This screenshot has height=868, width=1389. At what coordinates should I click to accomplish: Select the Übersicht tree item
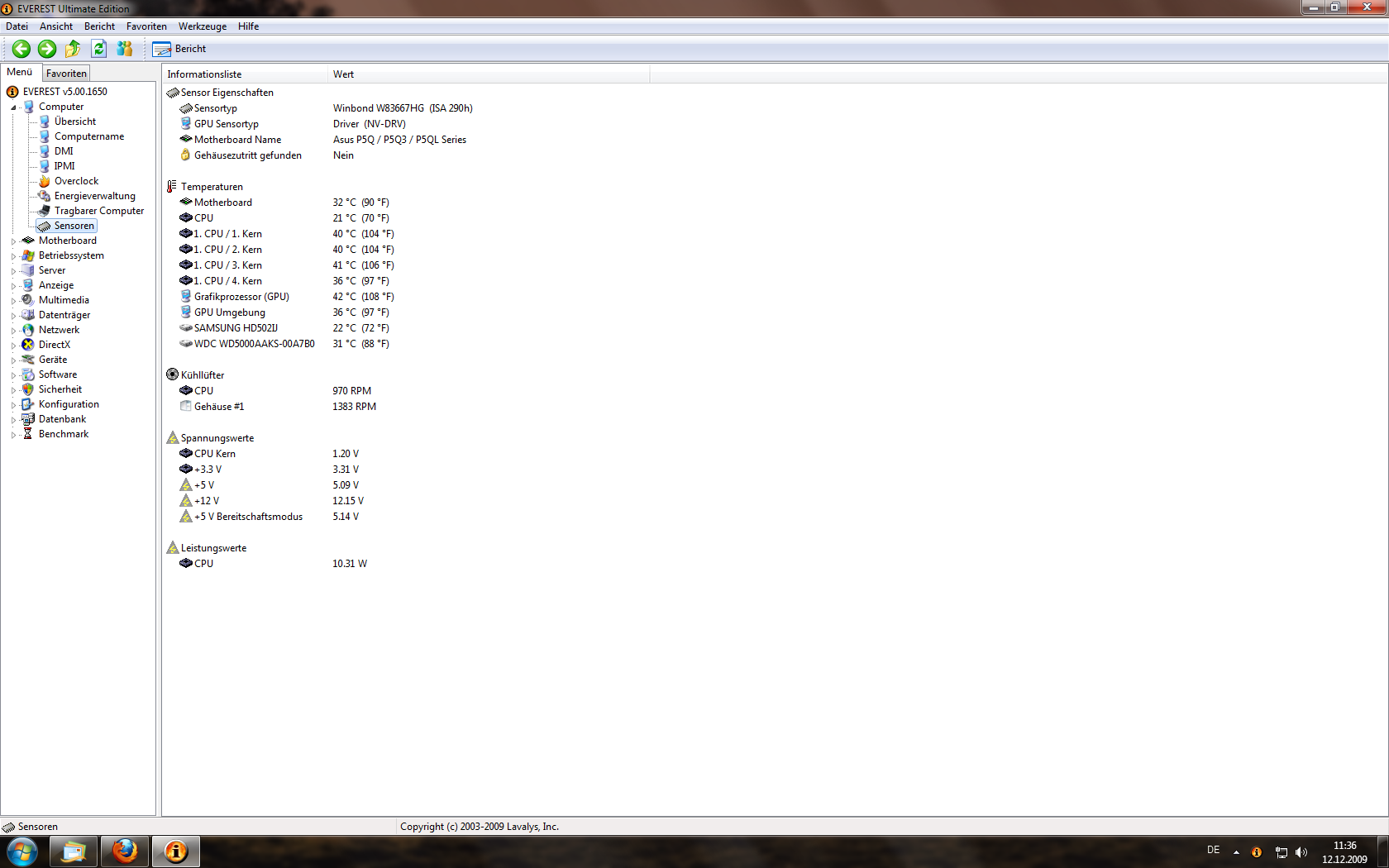pyautogui.click(x=74, y=122)
